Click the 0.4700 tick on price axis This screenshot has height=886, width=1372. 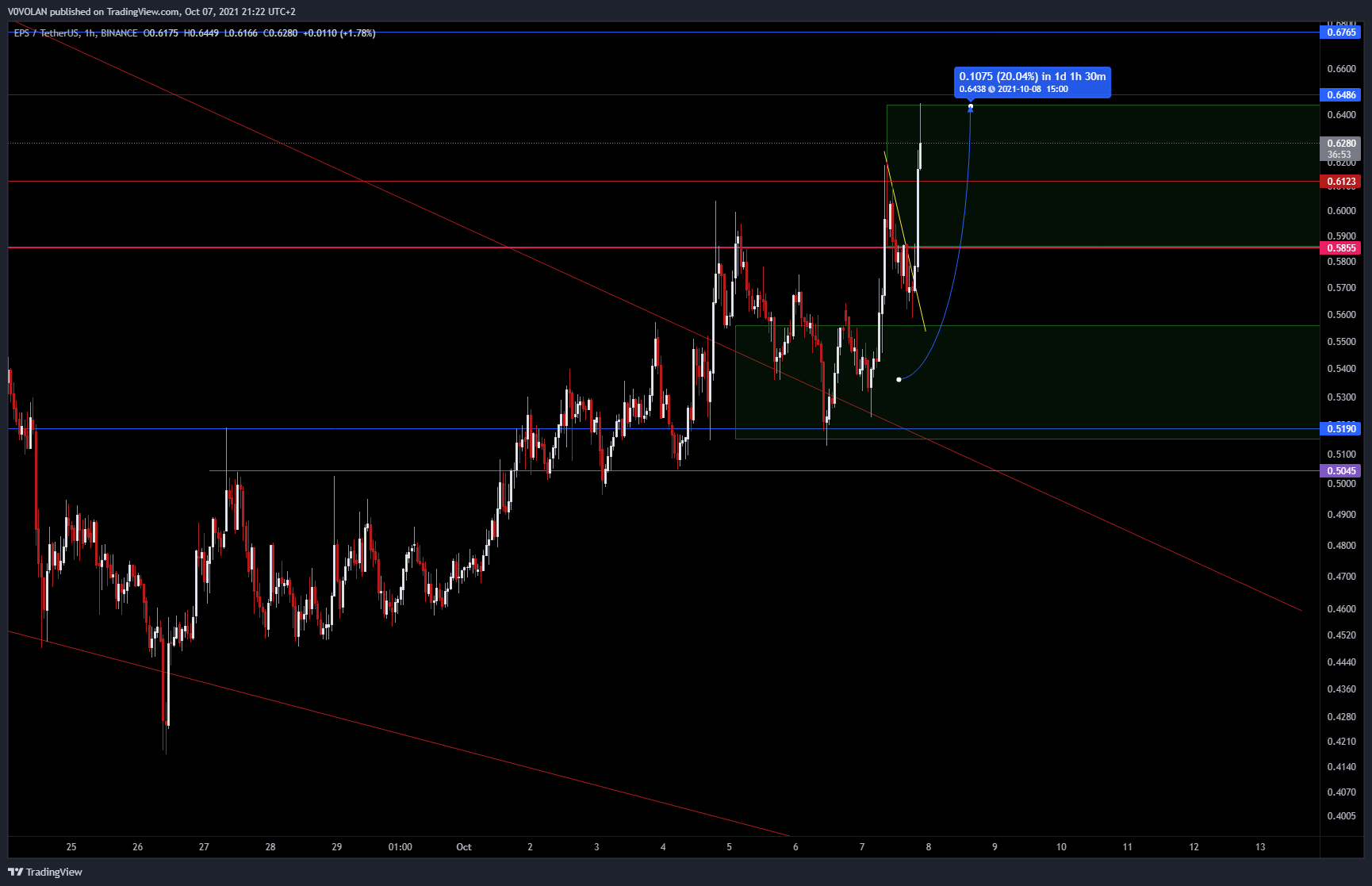click(x=1341, y=577)
